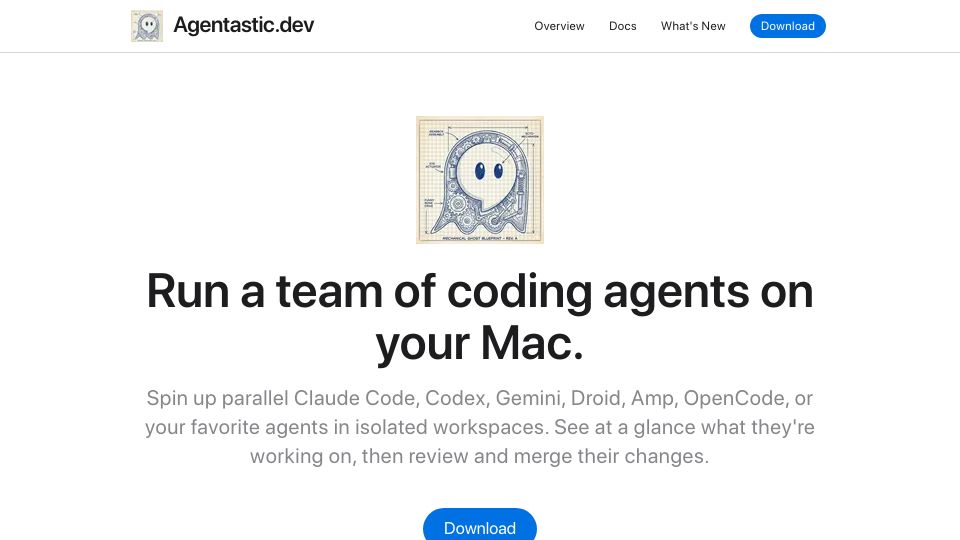The image size is (960, 540).
Task: Open the Agentastic.dev site title link
Action: [244, 25]
